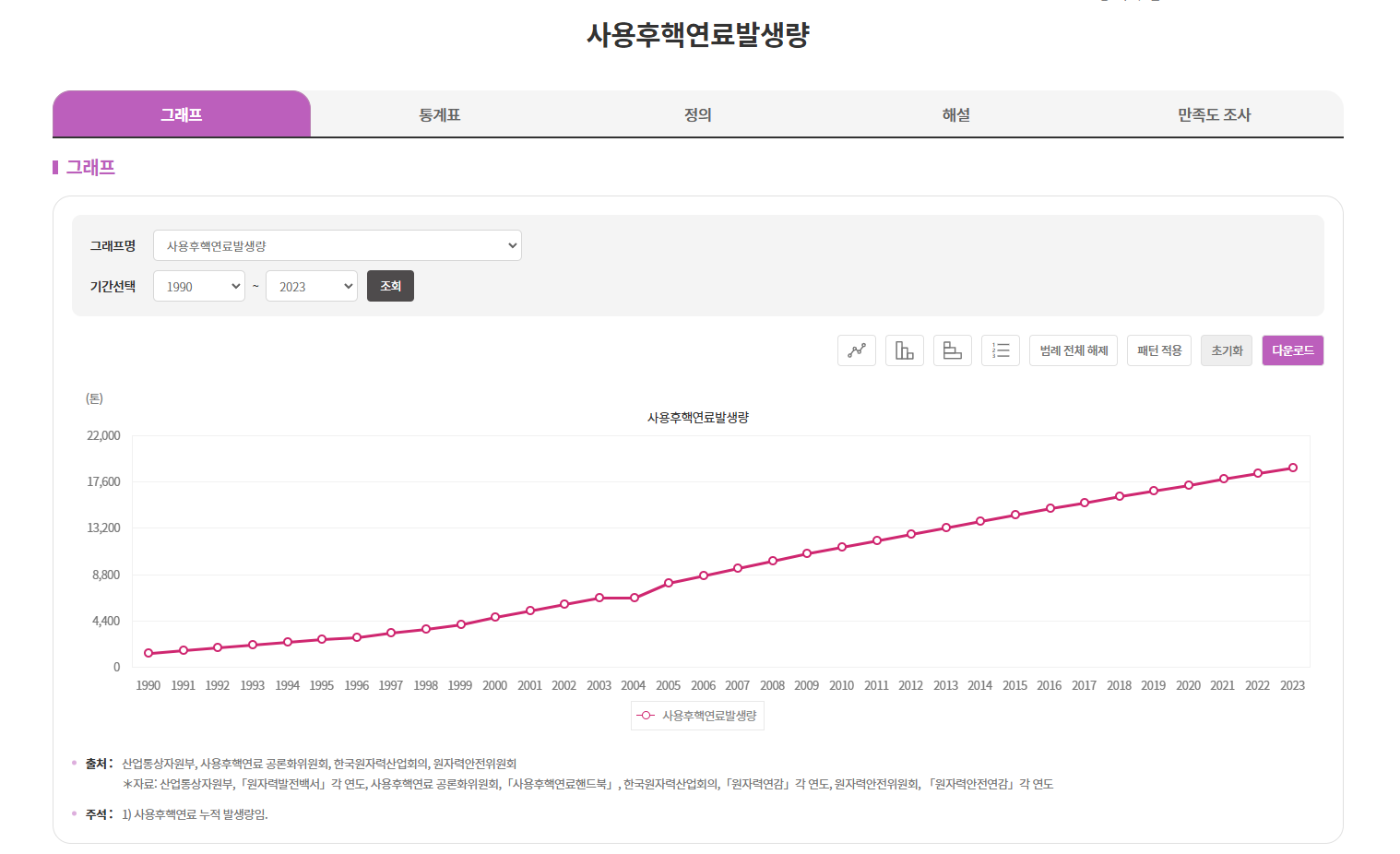Switch to the 통계표 tab
Viewport: 1400px width, 854px height.
[x=440, y=114]
